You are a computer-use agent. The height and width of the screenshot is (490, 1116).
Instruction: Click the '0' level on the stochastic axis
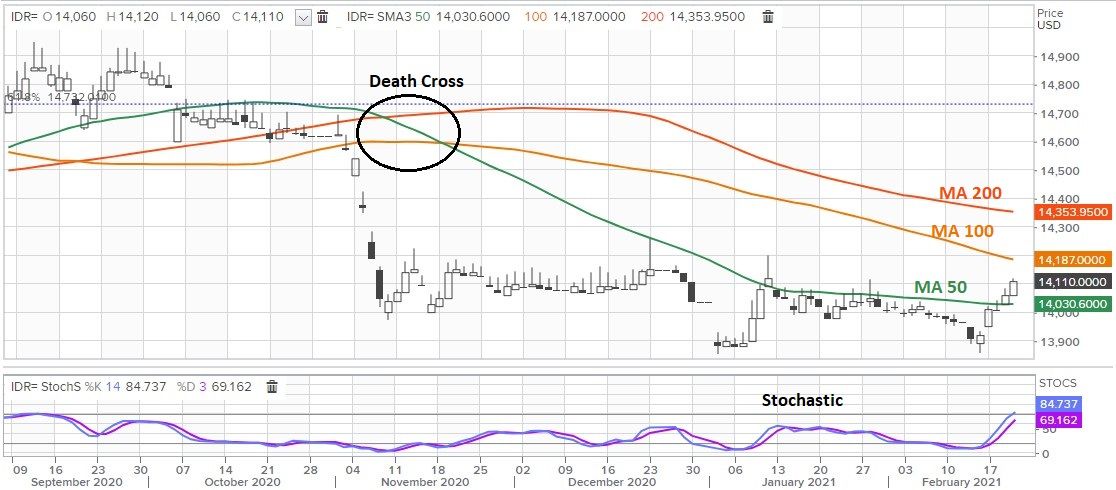coord(1045,454)
